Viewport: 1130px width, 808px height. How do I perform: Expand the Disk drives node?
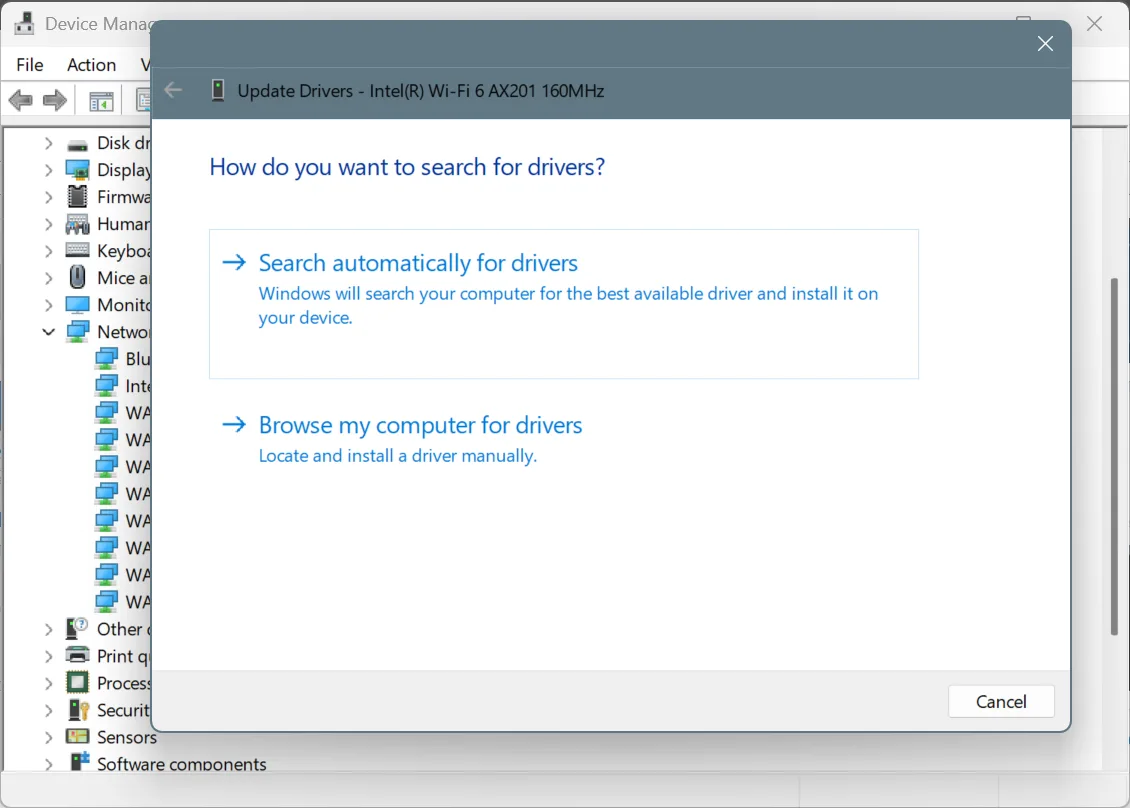[48, 143]
